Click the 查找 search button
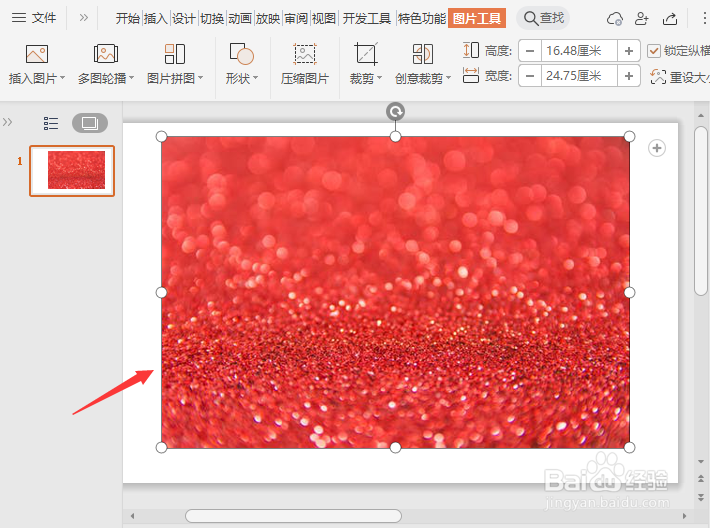Screen dimensions: 710x528 click(x=543, y=18)
